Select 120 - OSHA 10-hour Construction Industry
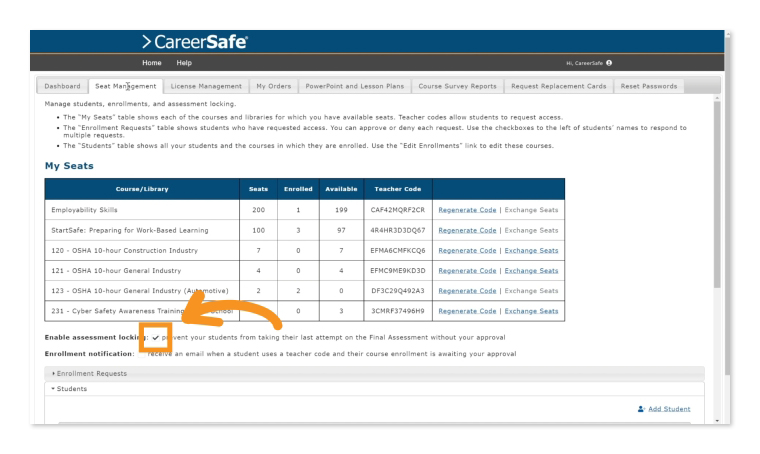Image resolution: width=760 pixels, height=454 pixels. click(x=125, y=250)
